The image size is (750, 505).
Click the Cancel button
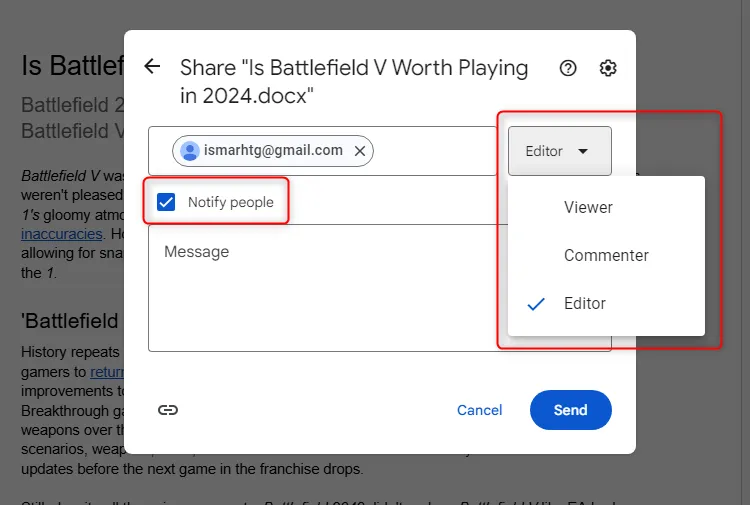click(x=479, y=410)
